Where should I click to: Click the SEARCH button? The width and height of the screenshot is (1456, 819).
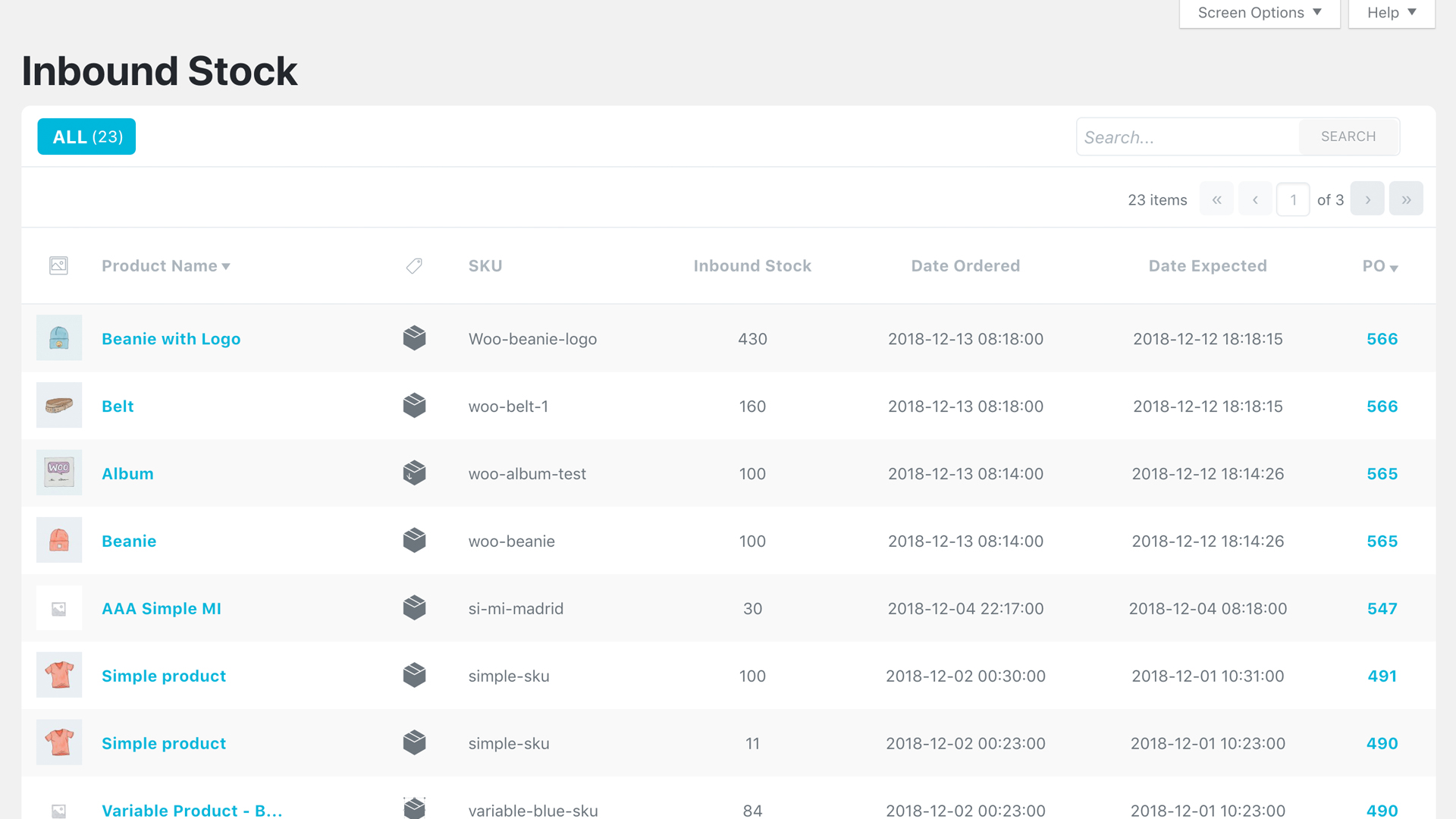click(1348, 136)
